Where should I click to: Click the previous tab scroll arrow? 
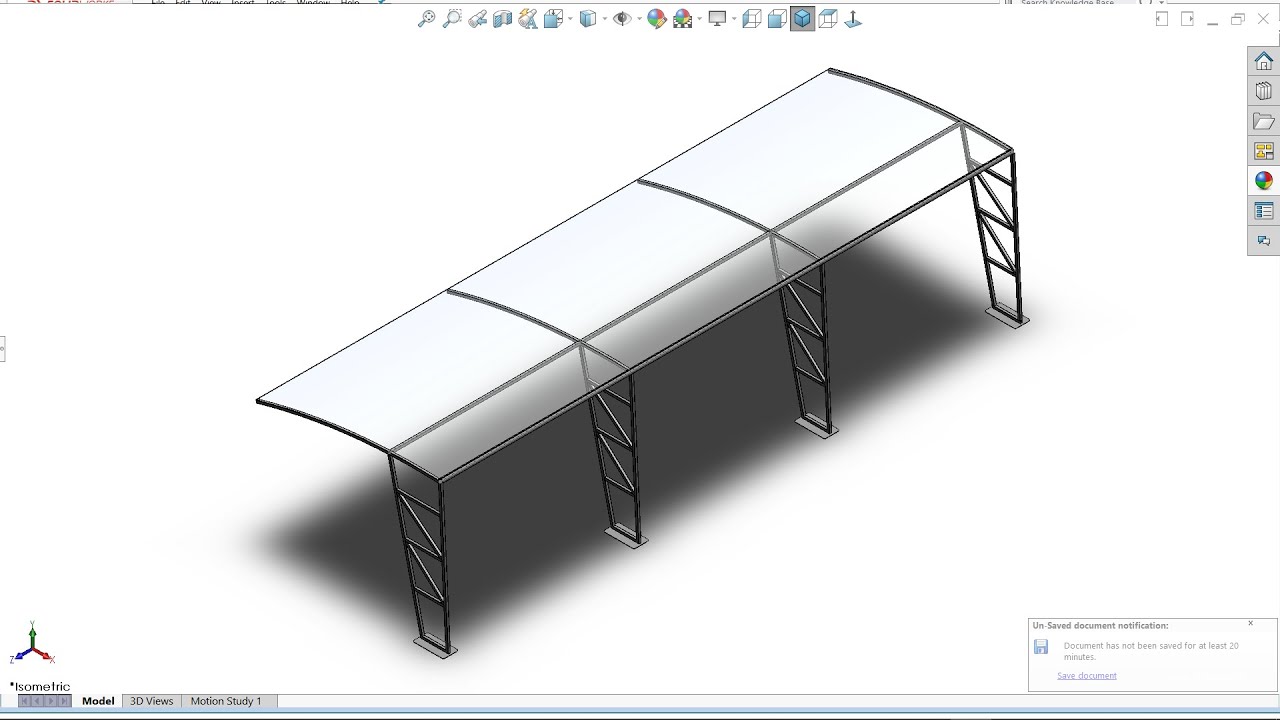(x=38, y=701)
